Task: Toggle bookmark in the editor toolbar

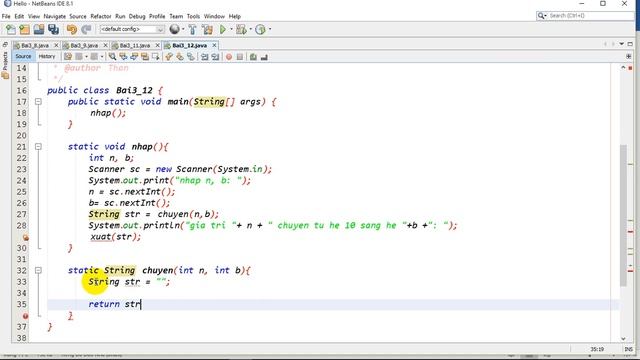Action: tap(191, 57)
